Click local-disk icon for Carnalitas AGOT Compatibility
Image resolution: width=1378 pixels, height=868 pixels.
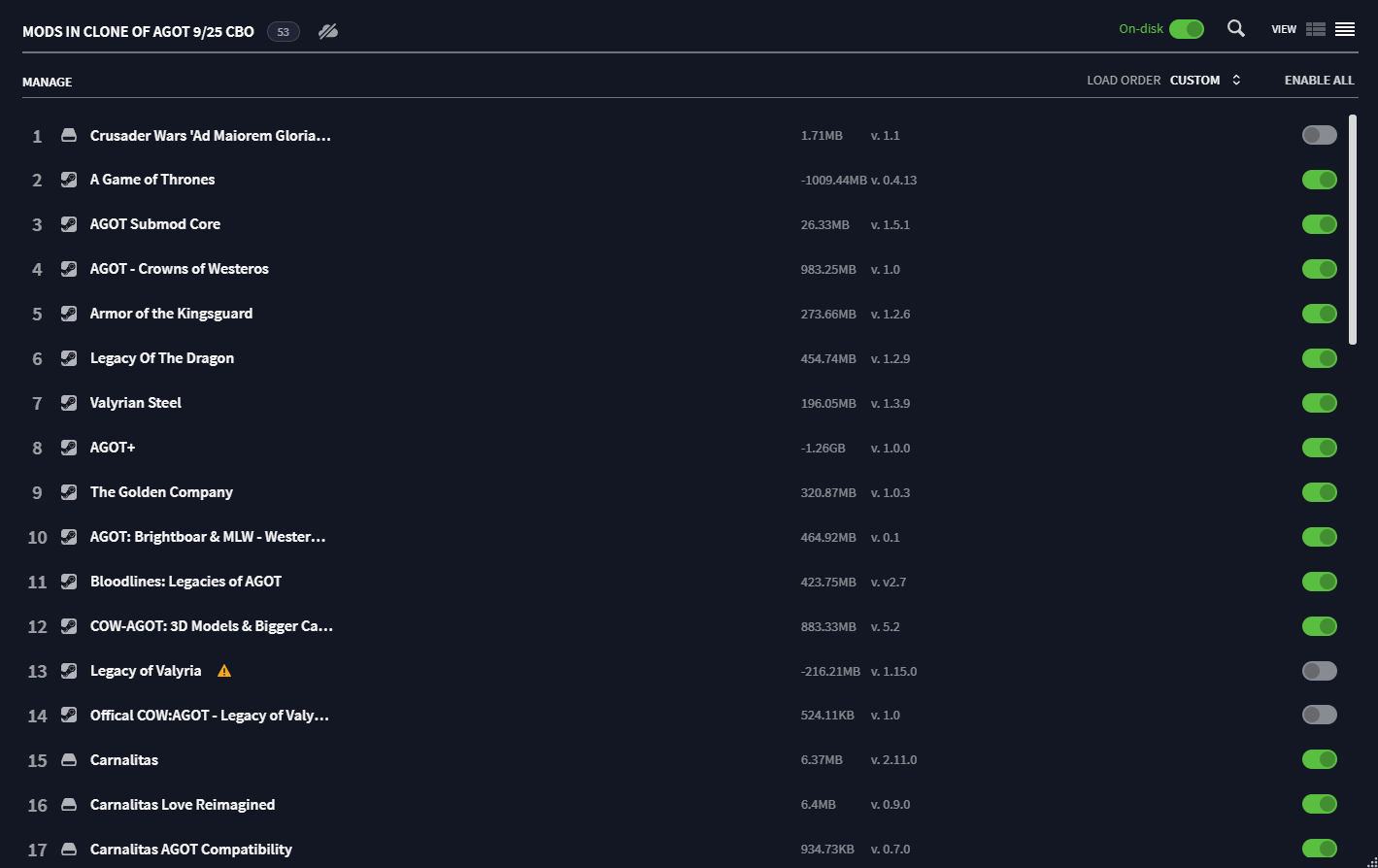tap(69, 850)
